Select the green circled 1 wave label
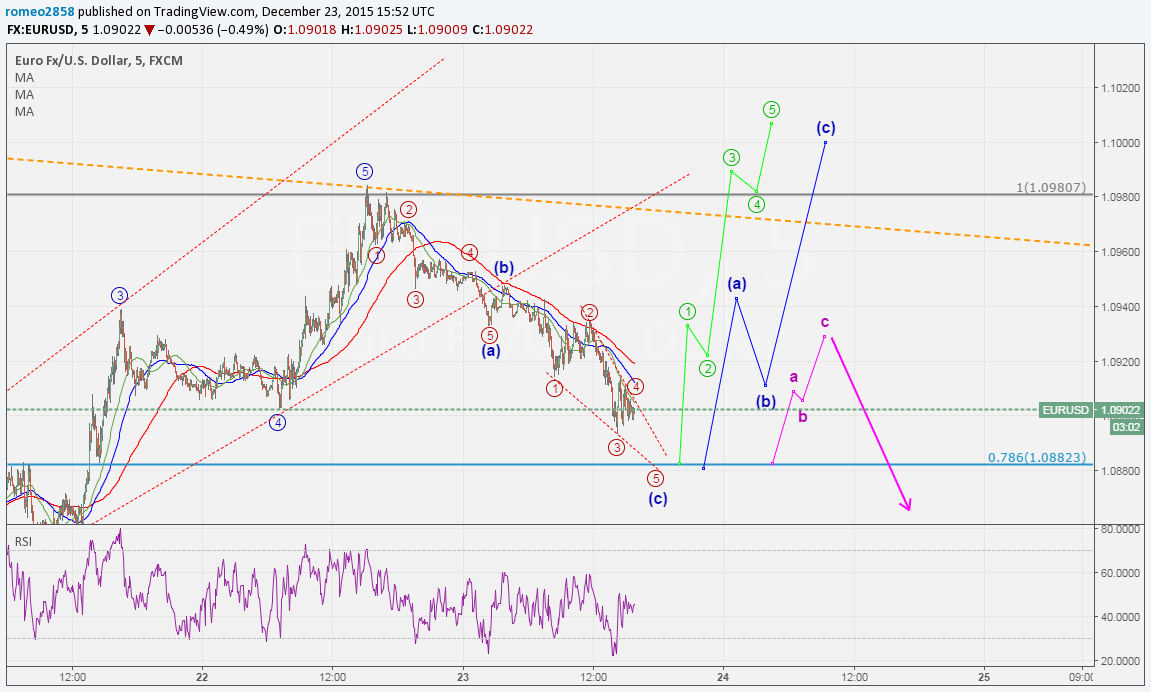The width and height of the screenshot is (1151, 692). tap(687, 311)
